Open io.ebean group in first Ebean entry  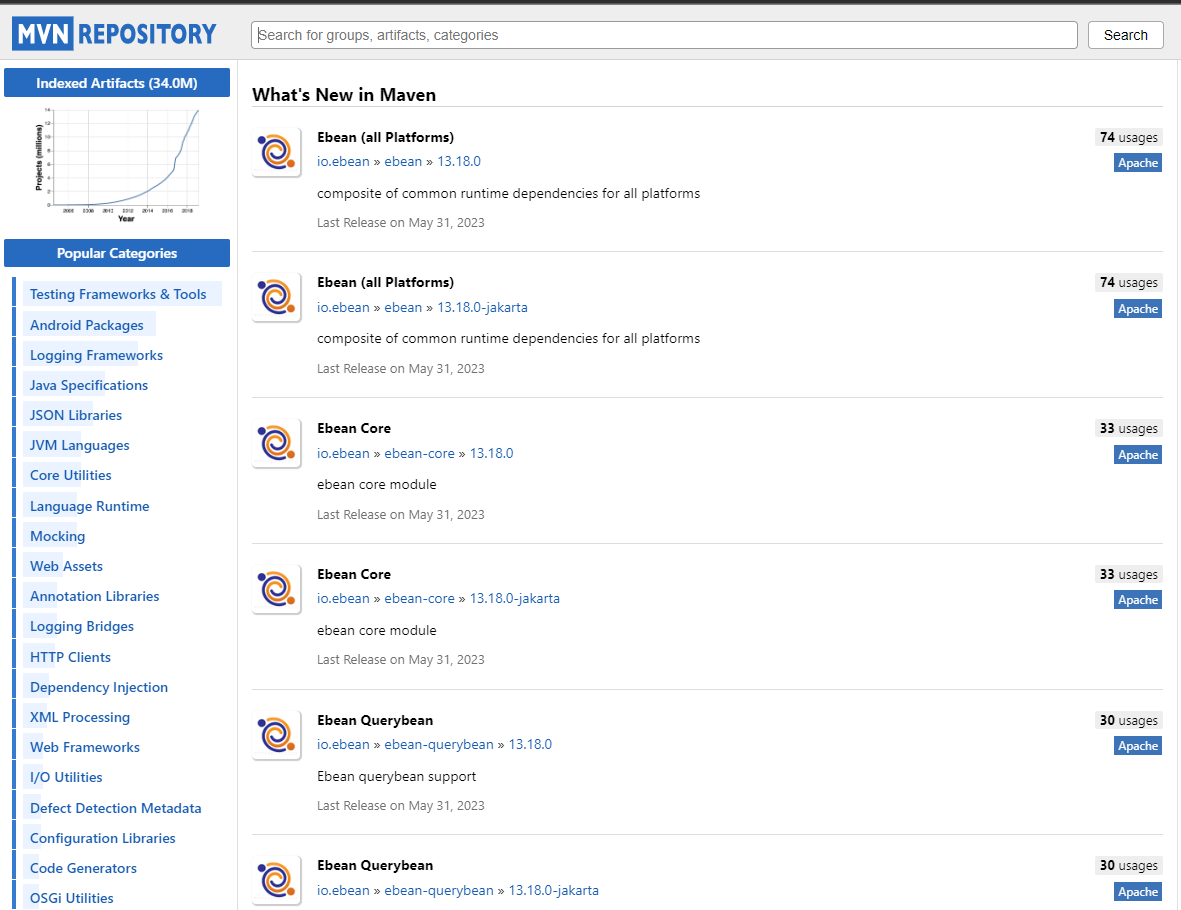[343, 161]
